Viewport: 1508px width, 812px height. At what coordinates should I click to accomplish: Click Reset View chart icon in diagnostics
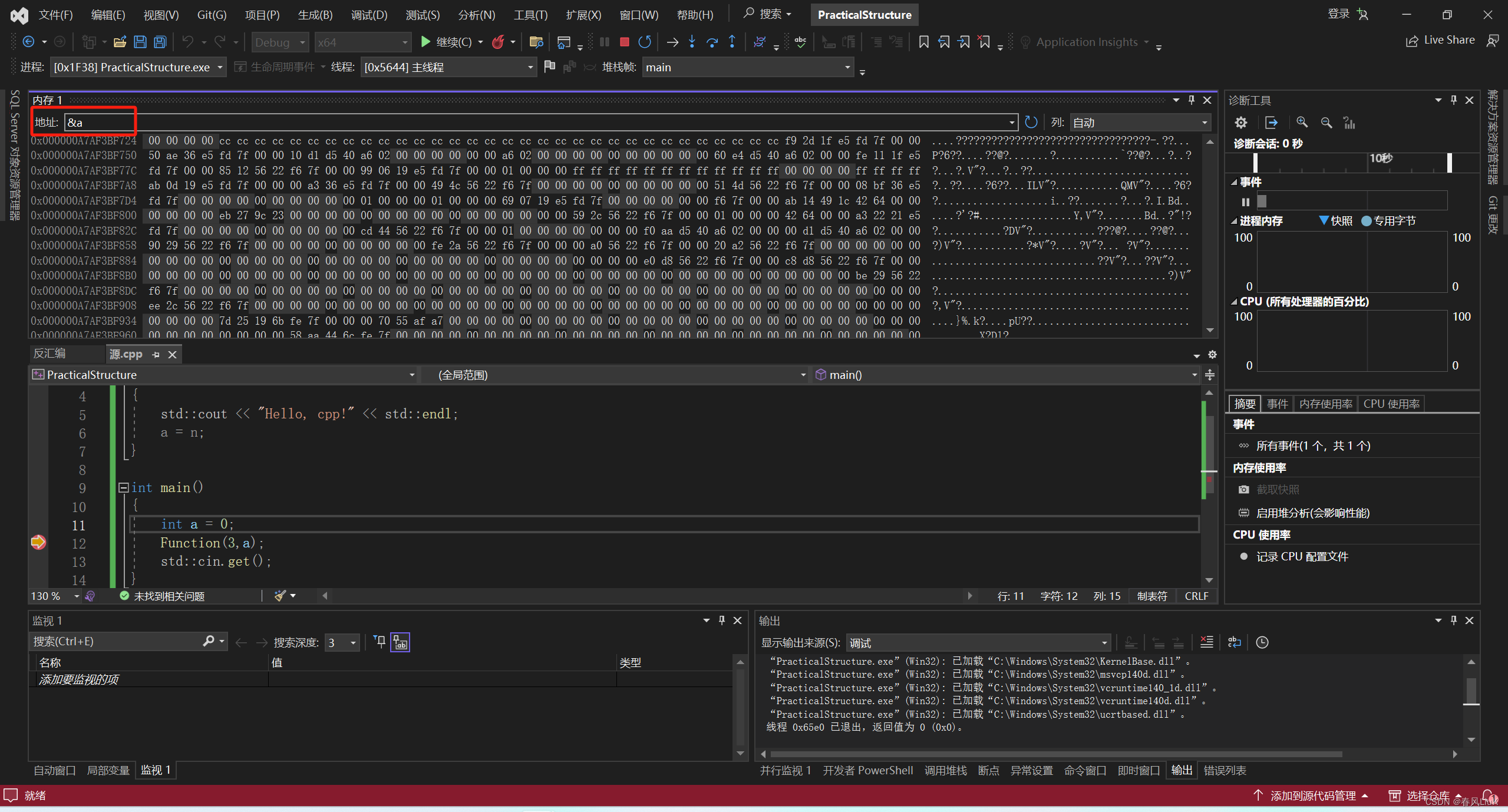1349,123
